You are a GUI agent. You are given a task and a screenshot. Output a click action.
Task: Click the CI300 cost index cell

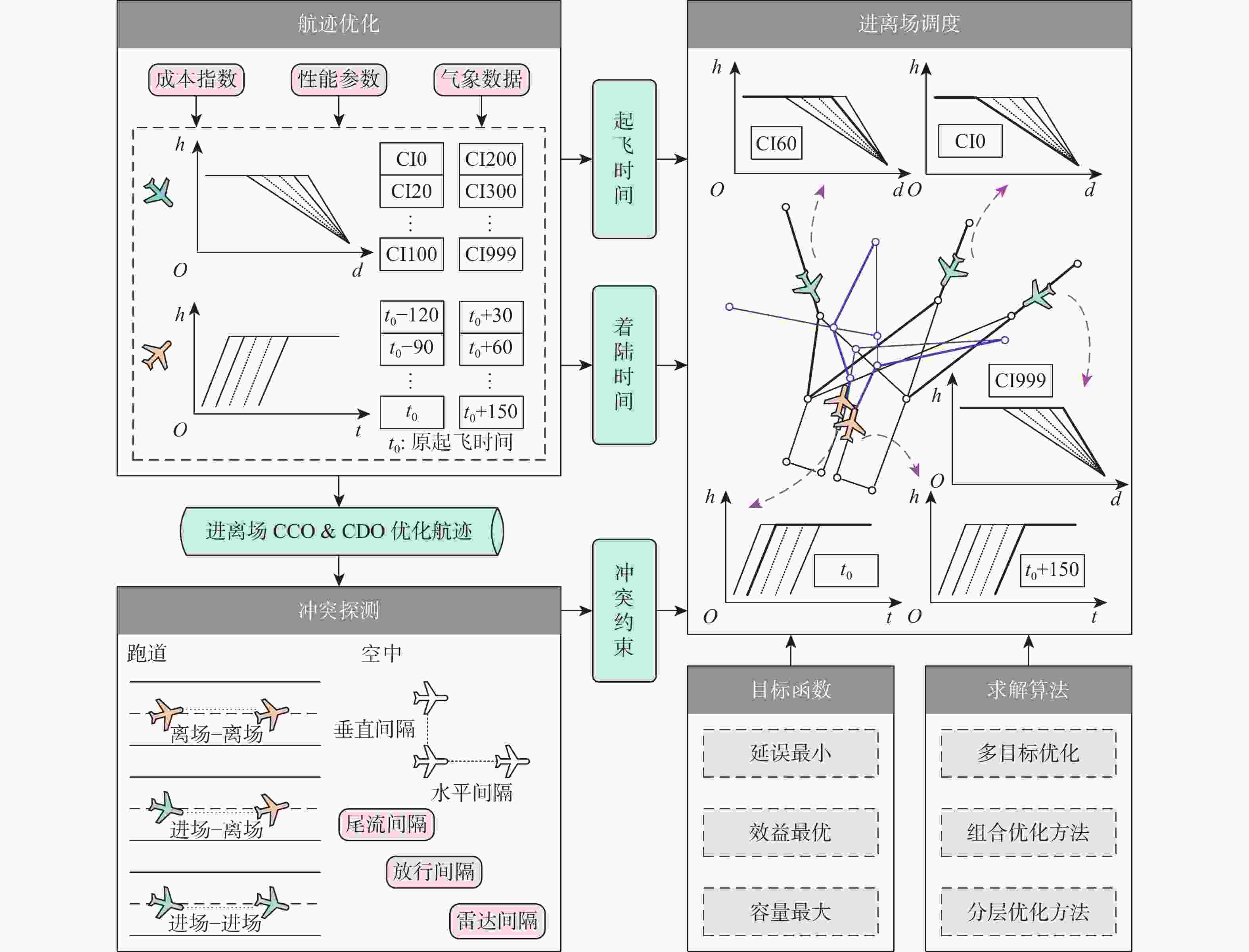pos(490,191)
